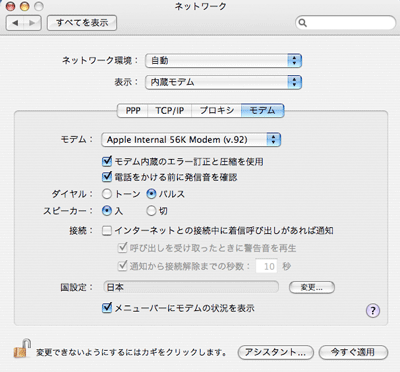400x372 pixels.
Task: Click the magnifying glass search icon
Action: coord(302,23)
